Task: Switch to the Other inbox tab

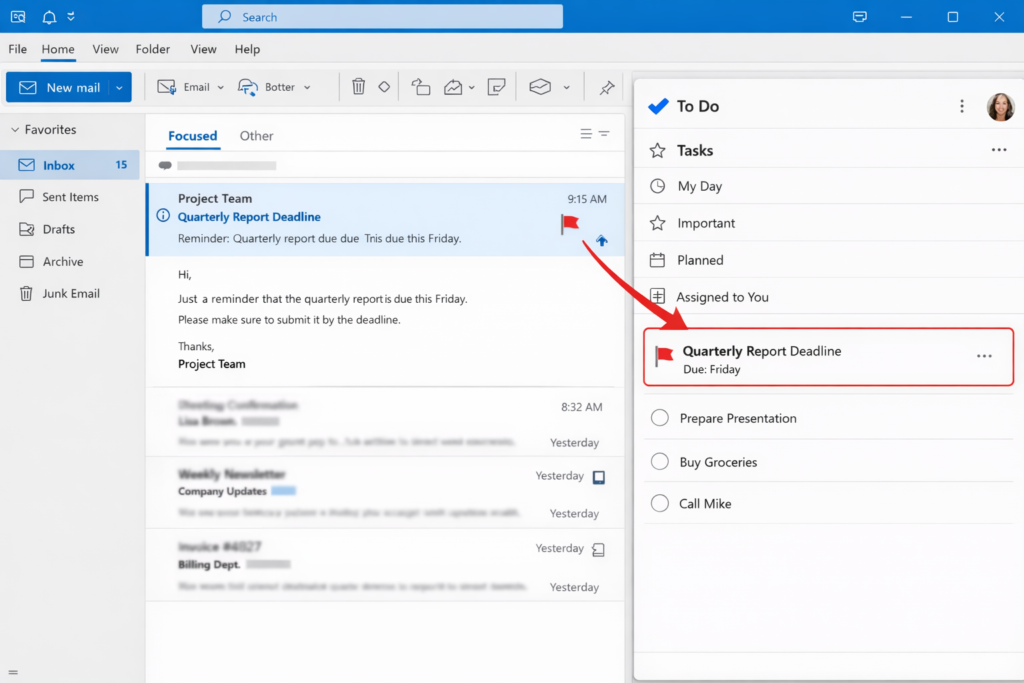Action: click(x=256, y=135)
